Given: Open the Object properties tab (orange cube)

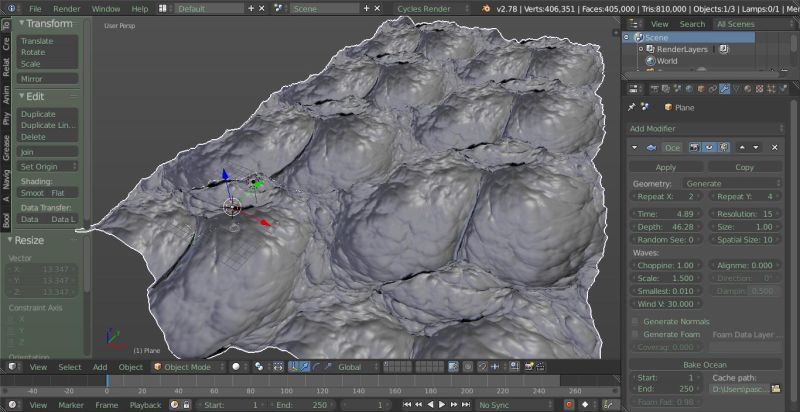Looking at the screenshot, I should click(701, 89).
